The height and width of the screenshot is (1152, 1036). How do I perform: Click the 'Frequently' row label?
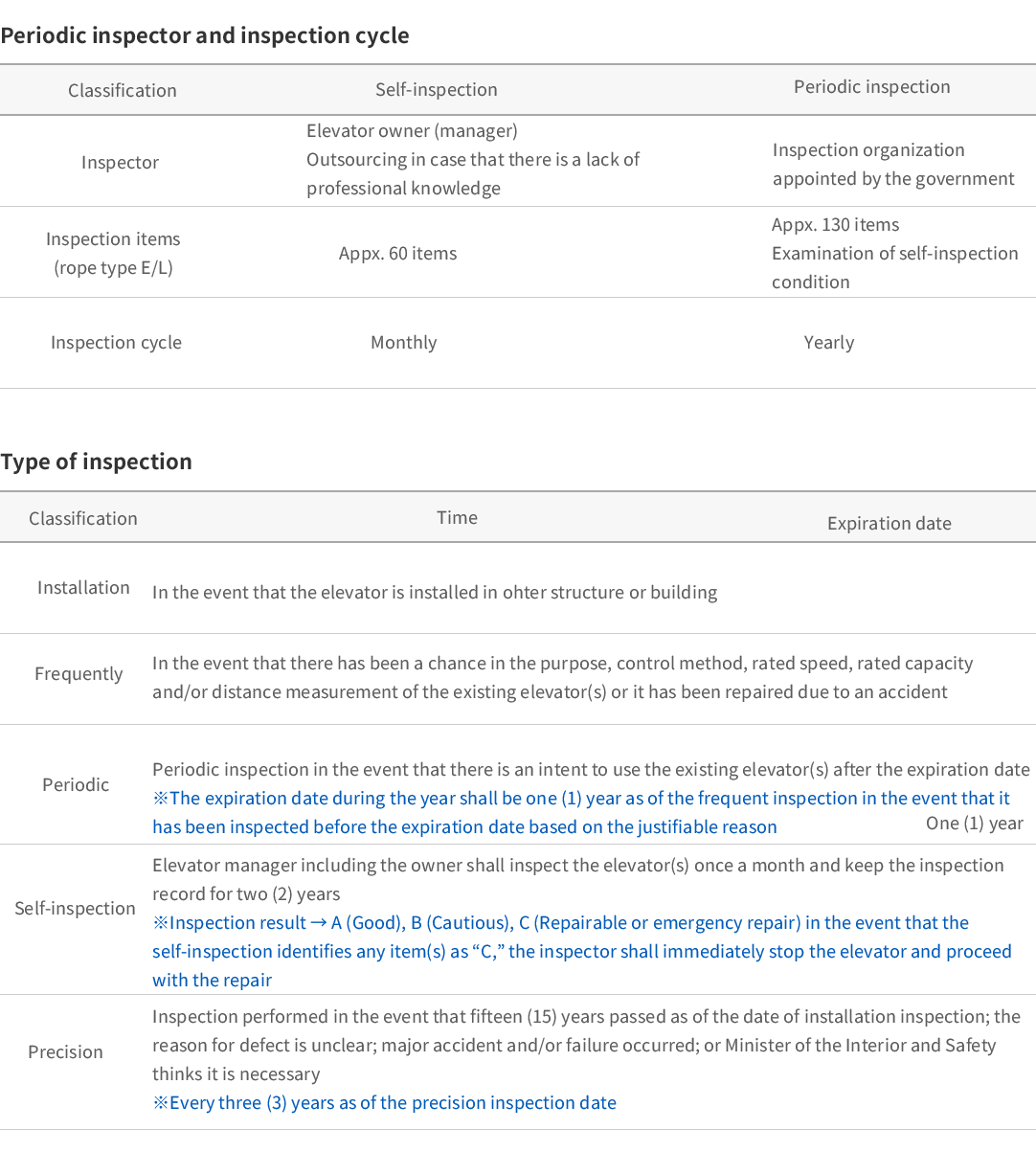(79, 674)
